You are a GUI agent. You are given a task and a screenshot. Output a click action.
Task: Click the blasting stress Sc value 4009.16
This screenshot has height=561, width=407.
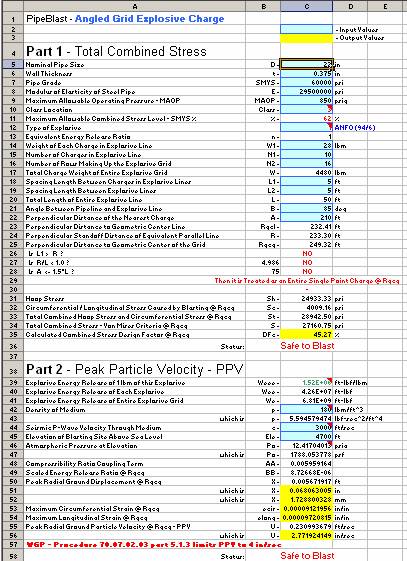pyautogui.click(x=307, y=307)
